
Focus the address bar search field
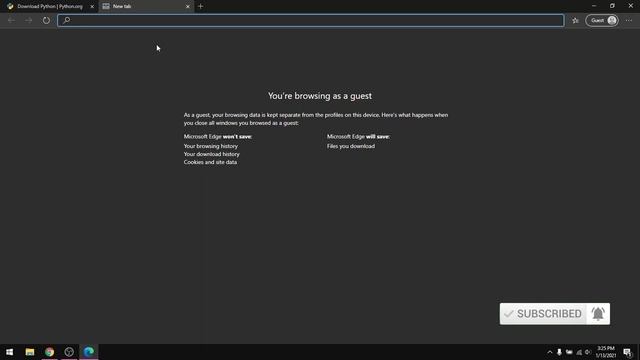click(311, 20)
